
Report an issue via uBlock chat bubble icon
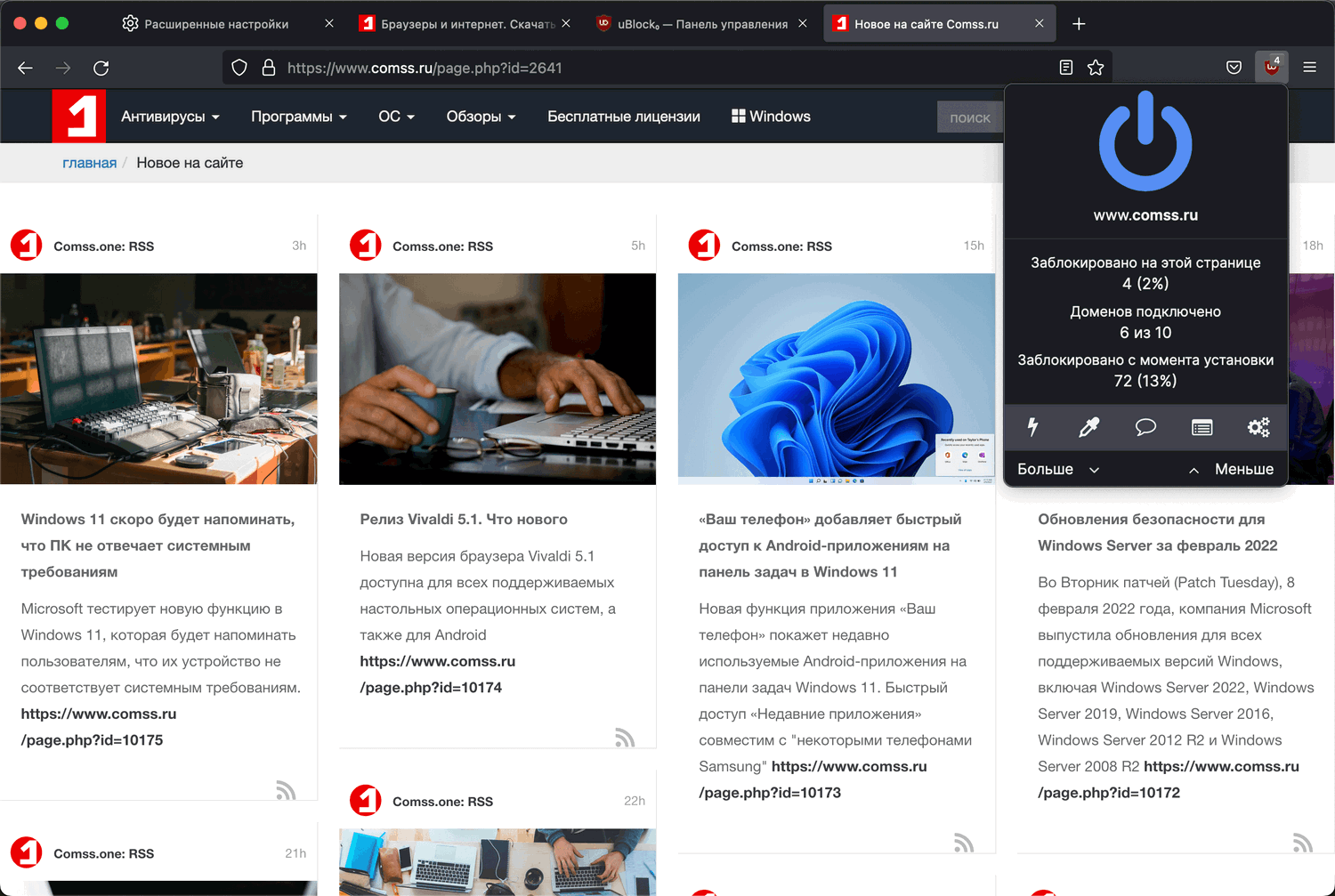[x=1145, y=427]
